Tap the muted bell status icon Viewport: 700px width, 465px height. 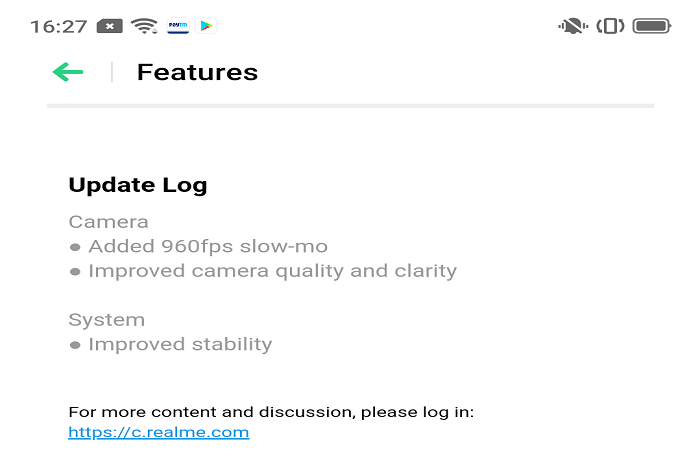point(573,26)
